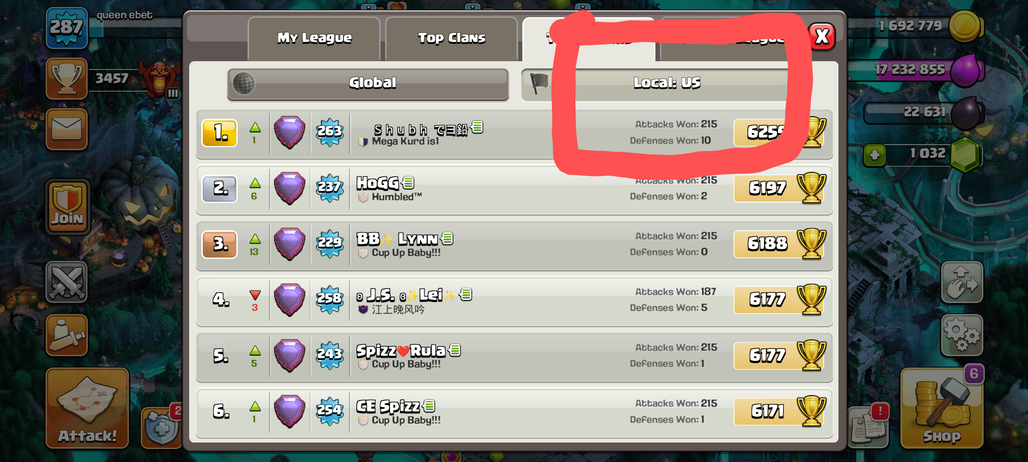This screenshot has width=1028, height=462.
Task: Tap the purple elixir resource bar
Action: coord(918,69)
